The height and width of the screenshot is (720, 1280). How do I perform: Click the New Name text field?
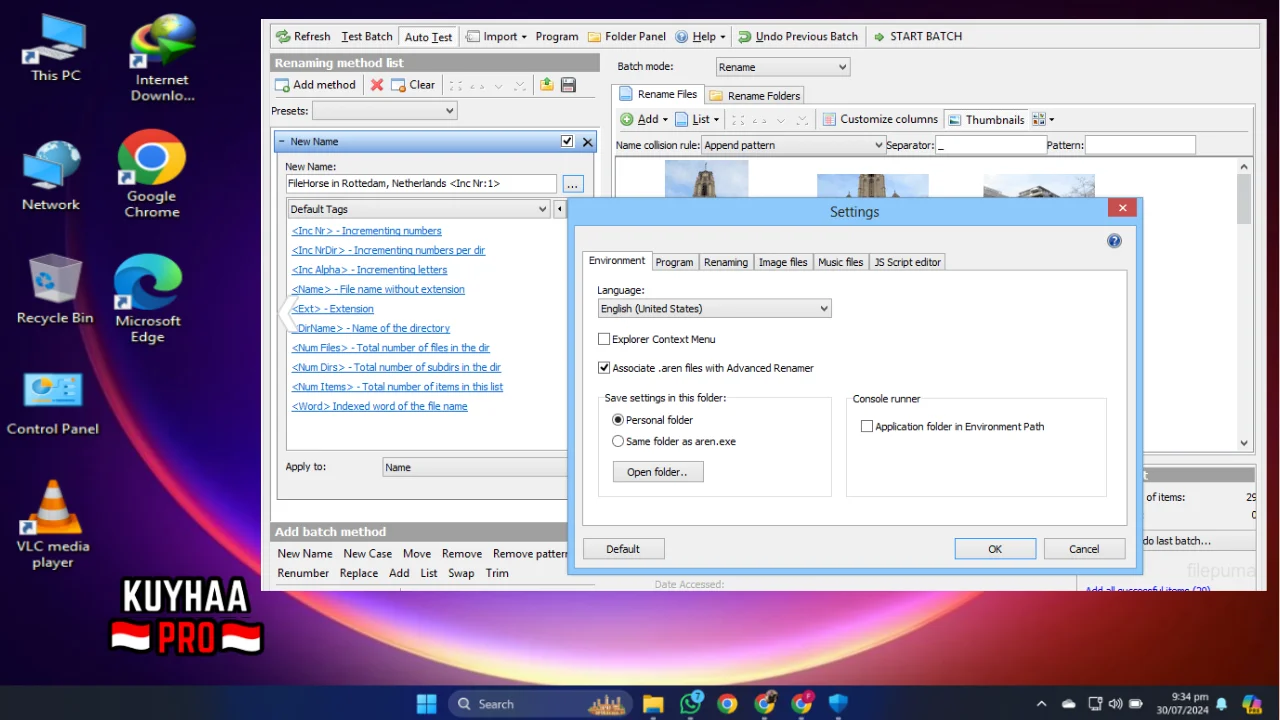421,184
